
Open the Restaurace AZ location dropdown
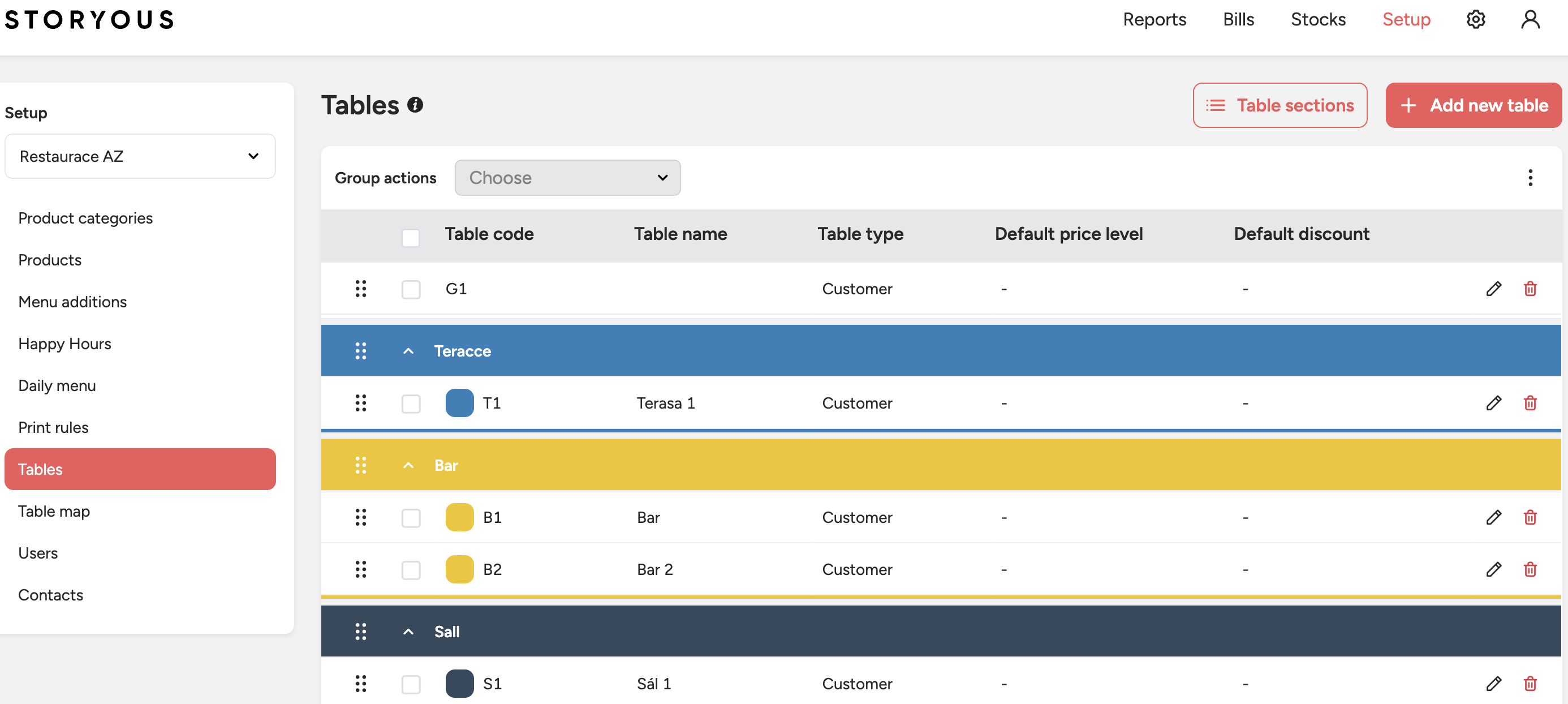(x=140, y=157)
